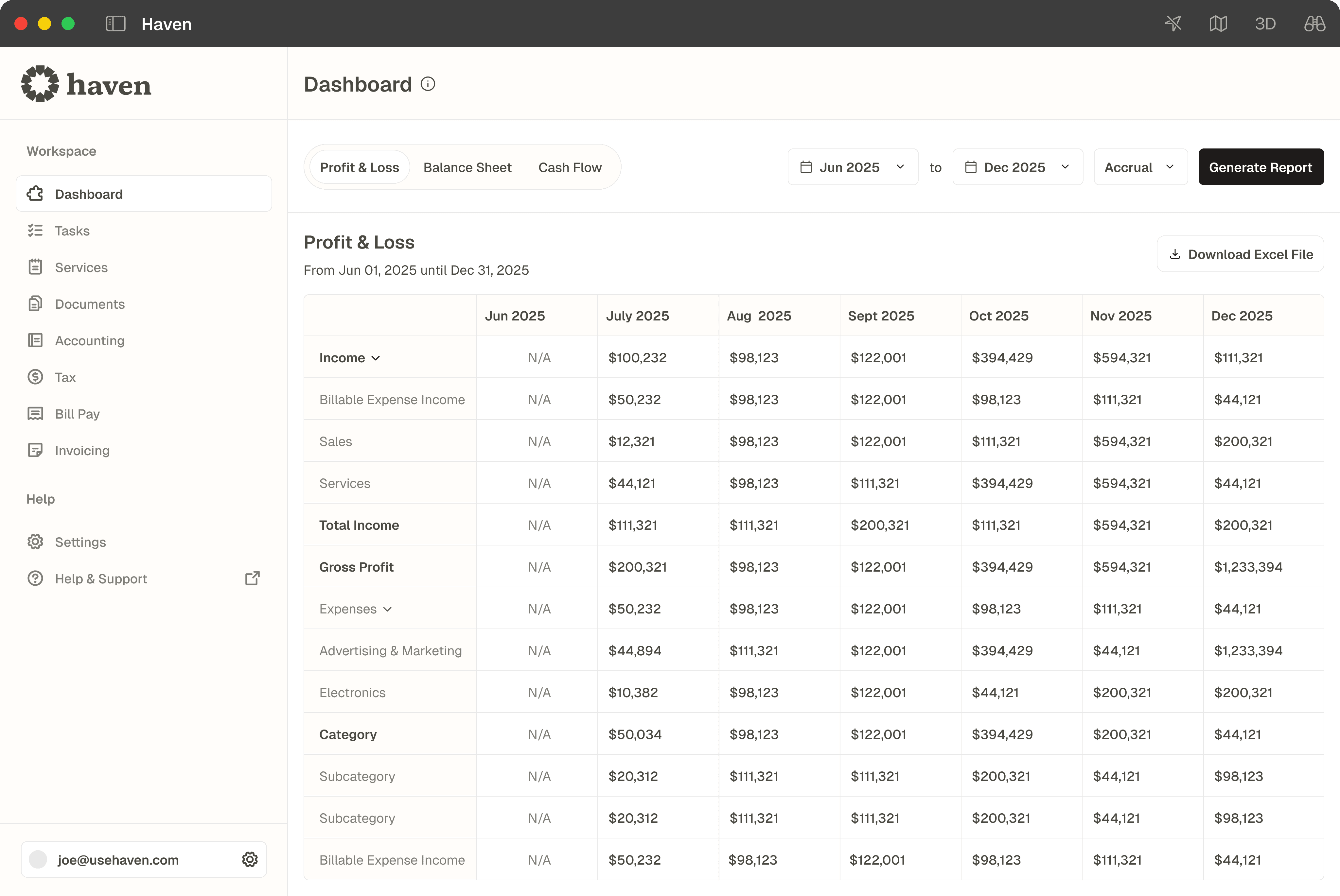Open Invoicing from the sidebar
Image resolution: width=1340 pixels, height=896 pixels.
point(82,450)
